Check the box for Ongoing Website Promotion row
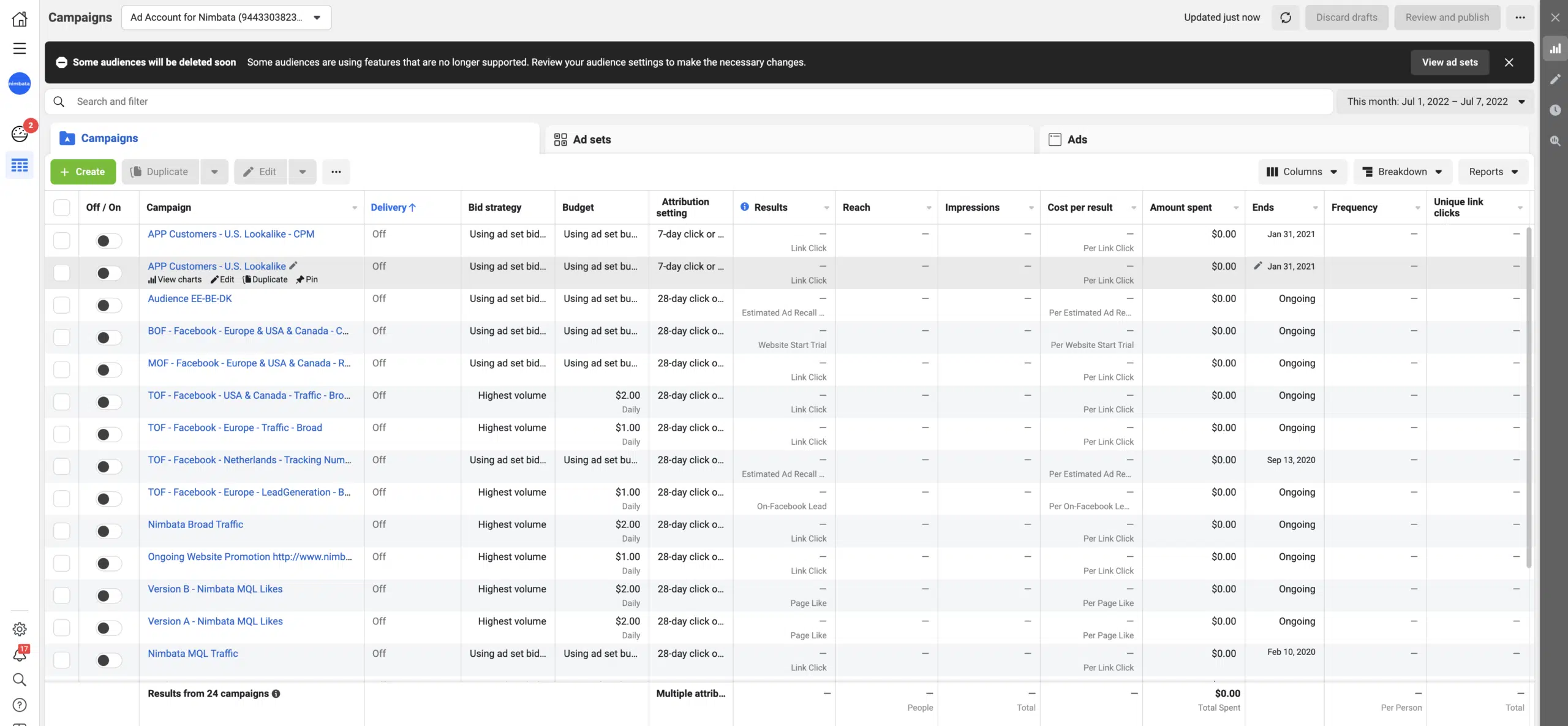1568x726 pixels. click(x=62, y=563)
